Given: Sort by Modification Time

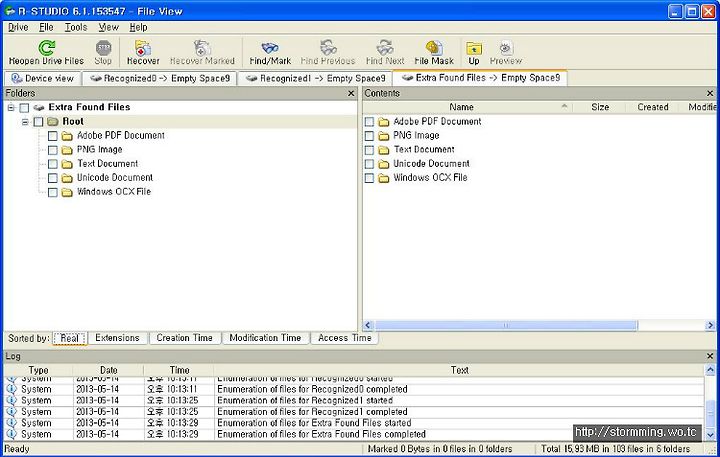Looking at the screenshot, I should 265,338.
